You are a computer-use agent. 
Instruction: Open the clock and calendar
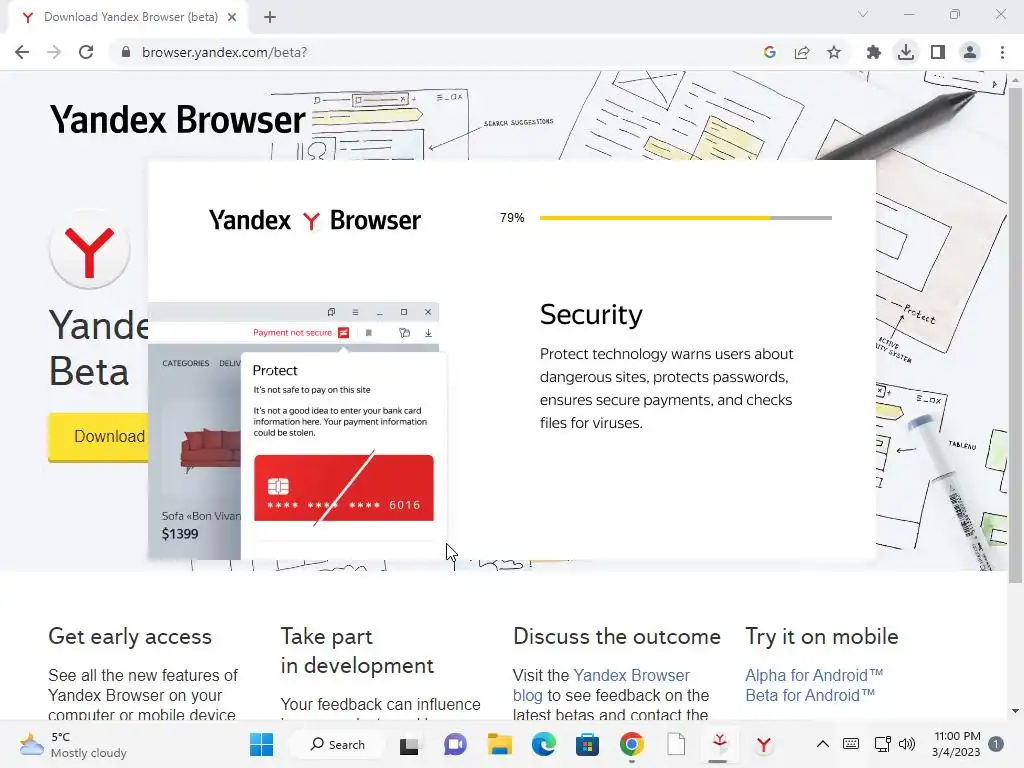pyautogui.click(x=956, y=744)
